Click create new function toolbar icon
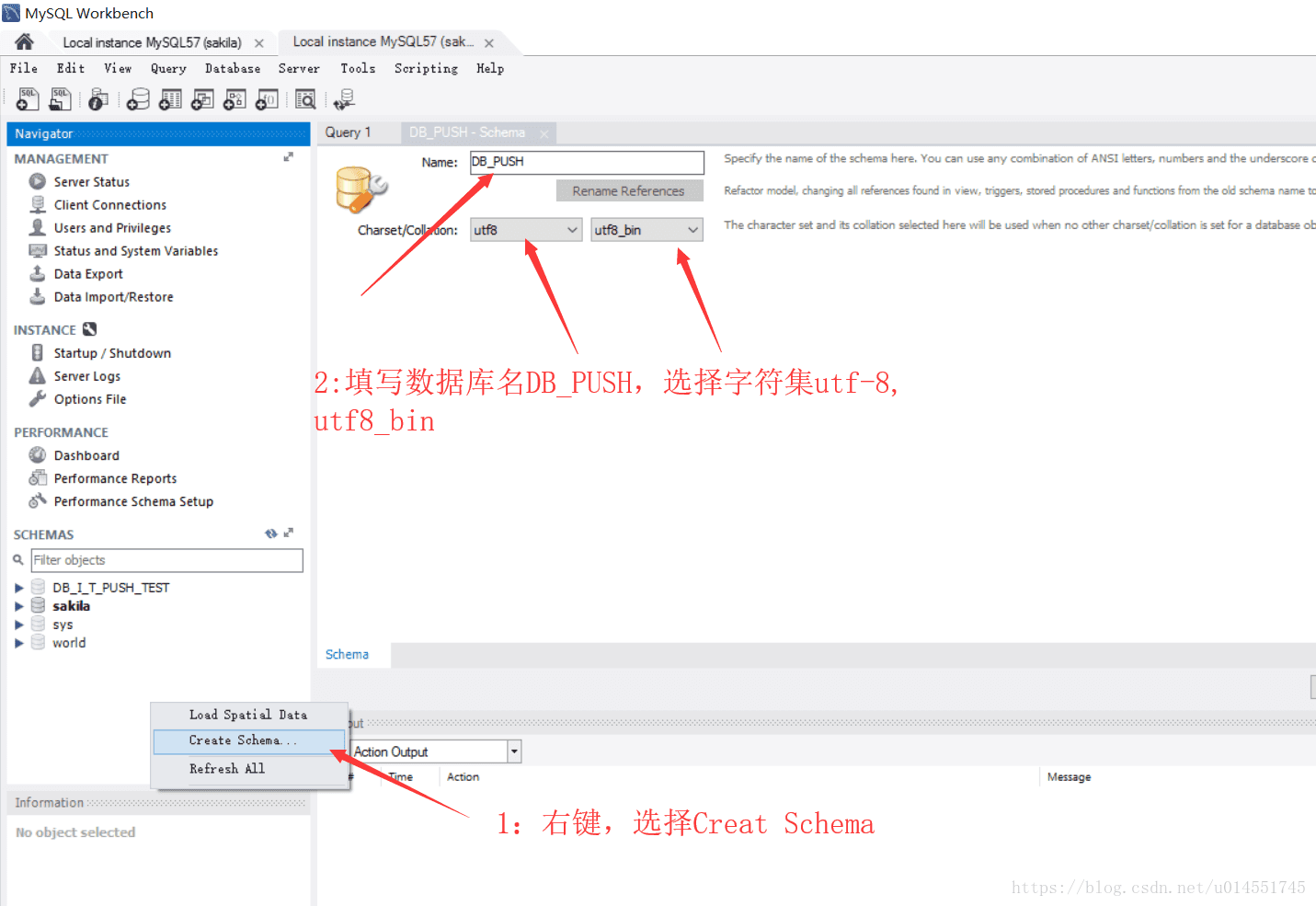 pyautogui.click(x=267, y=99)
